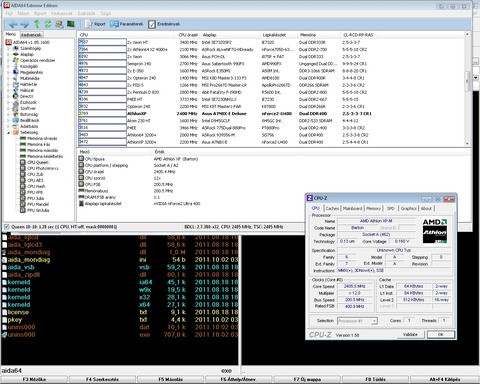480x384 pixels.
Task: Open the Riport toolbar button
Action: [95, 24]
